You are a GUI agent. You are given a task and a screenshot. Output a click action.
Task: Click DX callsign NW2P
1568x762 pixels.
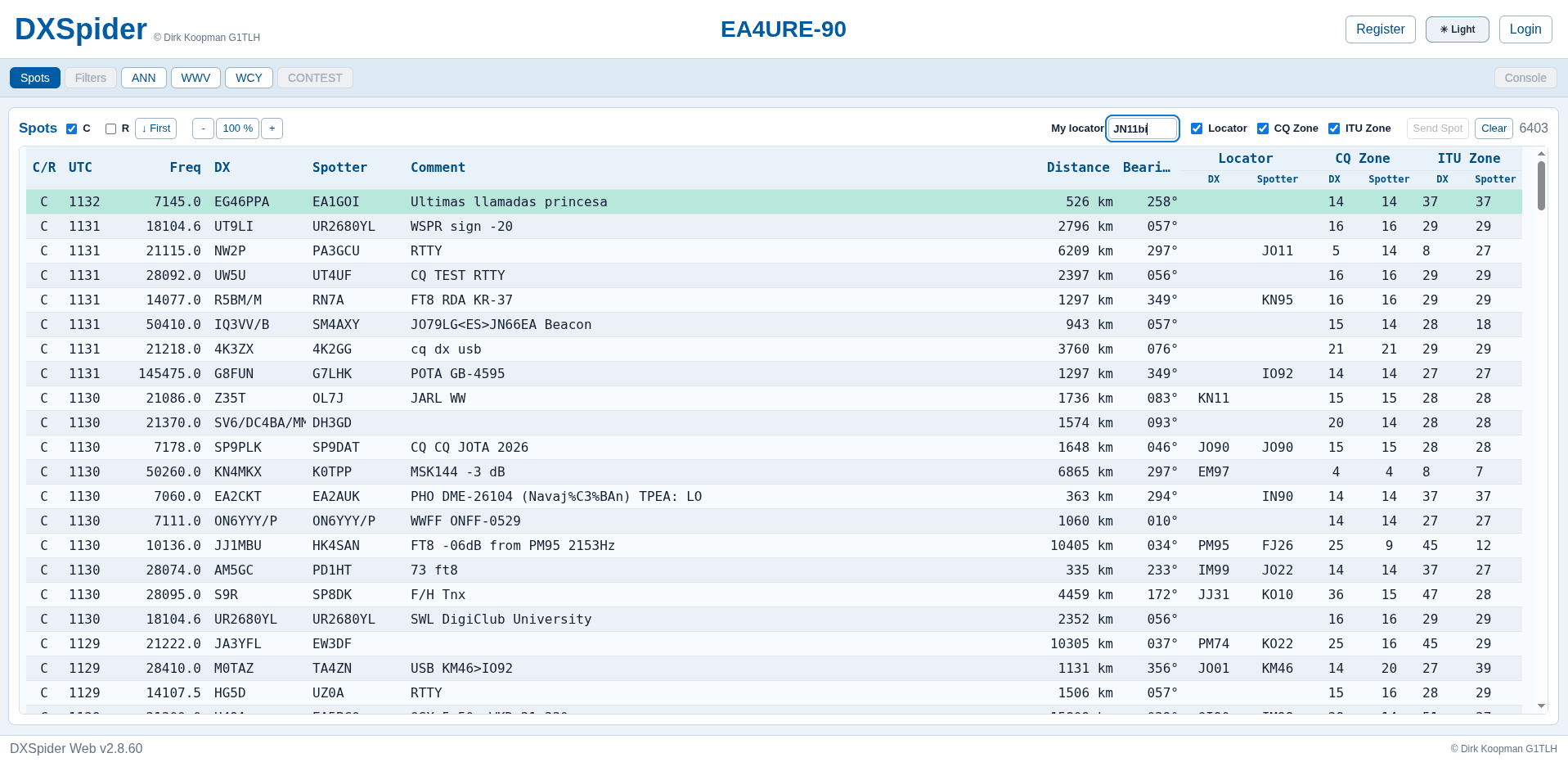[230, 251]
